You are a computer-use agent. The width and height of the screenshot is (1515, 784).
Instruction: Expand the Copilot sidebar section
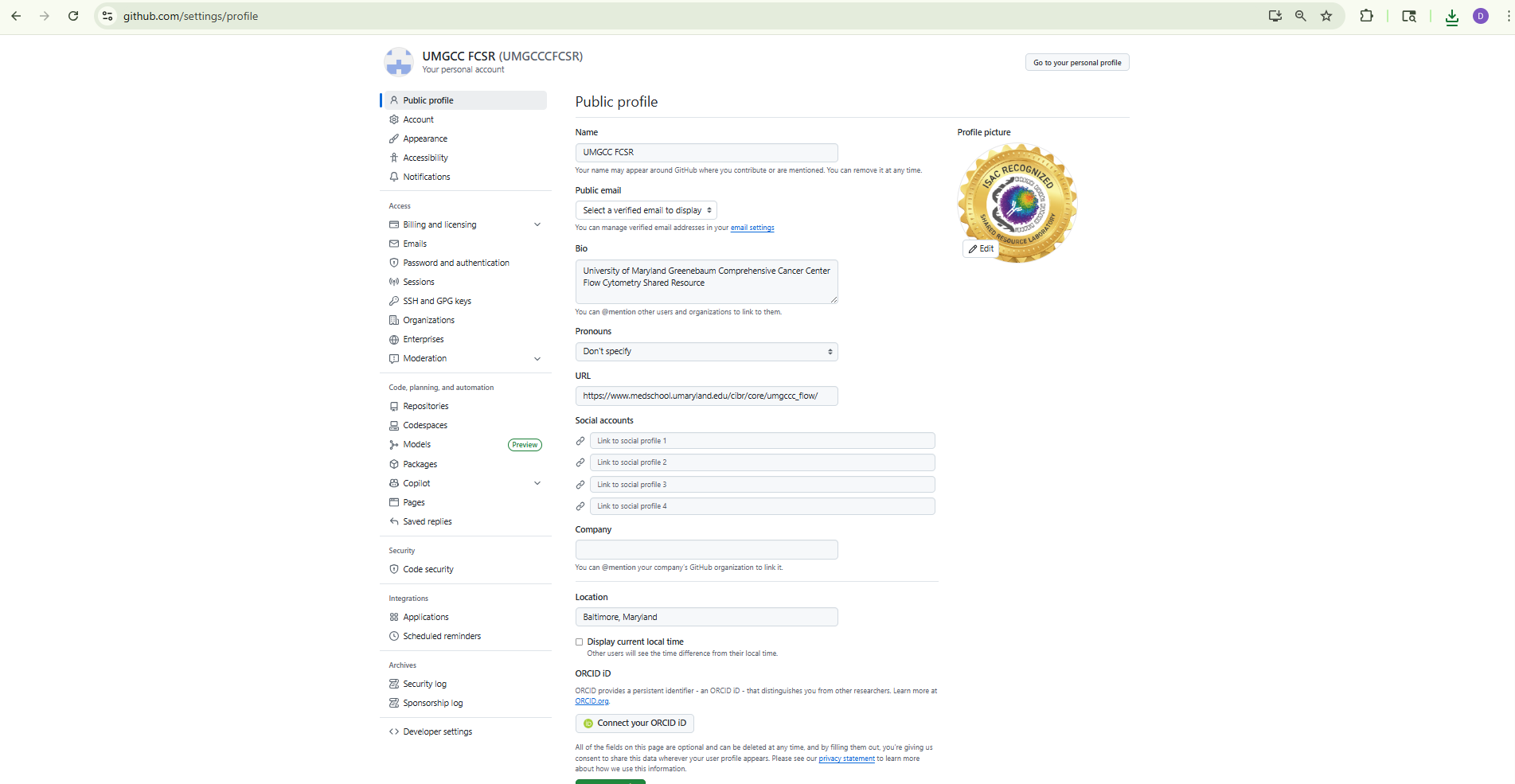click(537, 483)
